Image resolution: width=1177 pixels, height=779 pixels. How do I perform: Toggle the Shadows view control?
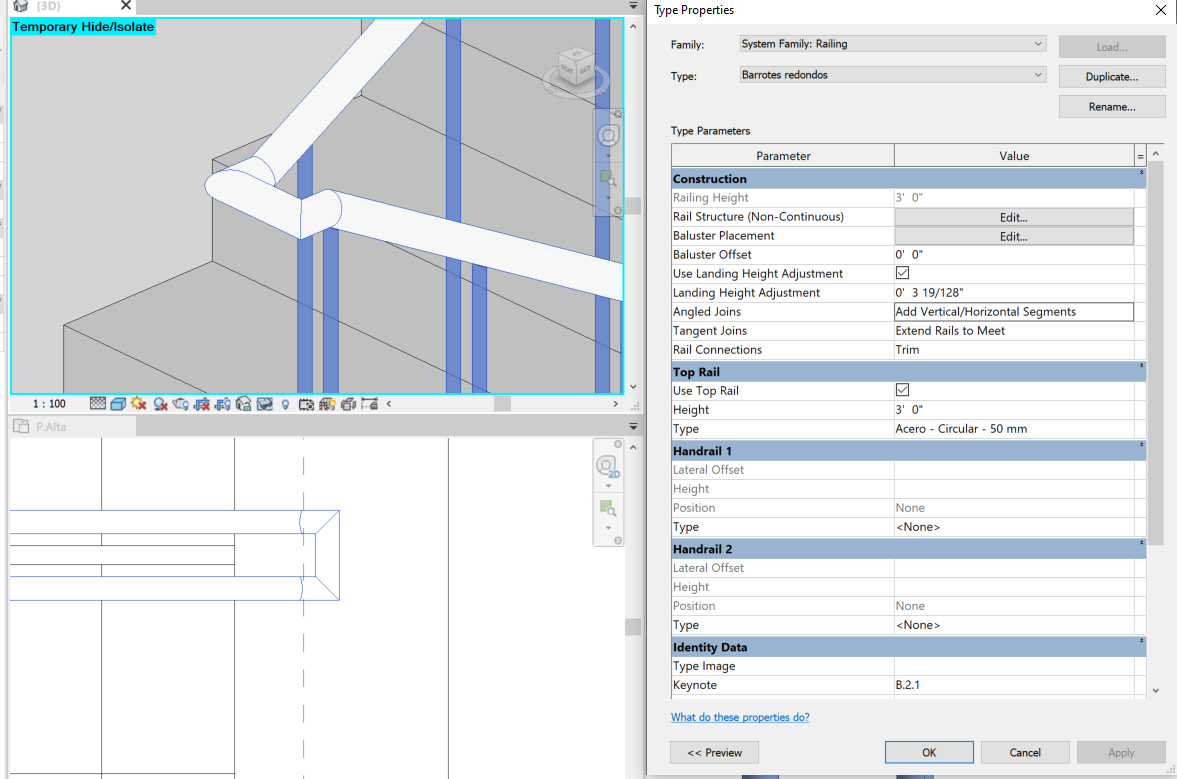tap(159, 403)
